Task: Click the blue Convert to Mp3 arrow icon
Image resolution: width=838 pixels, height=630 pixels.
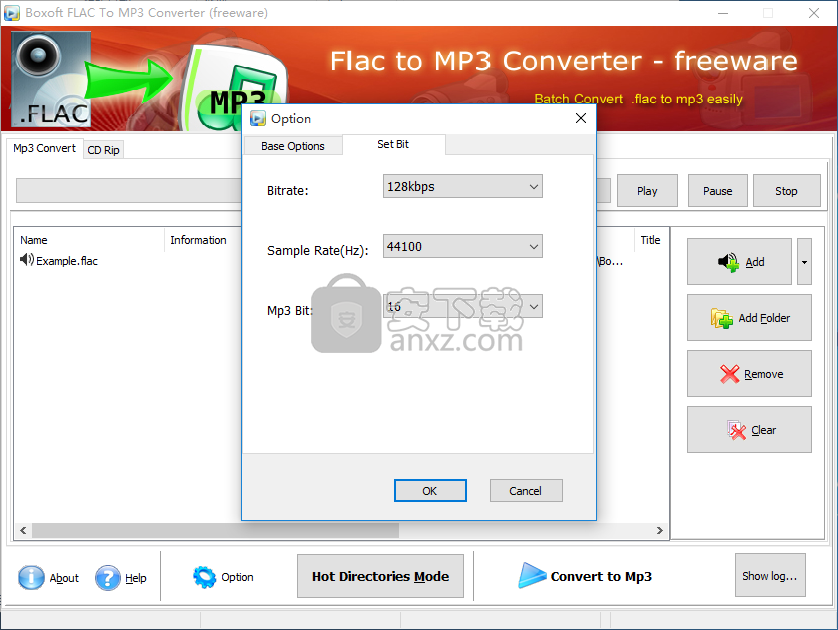Action: point(532,575)
